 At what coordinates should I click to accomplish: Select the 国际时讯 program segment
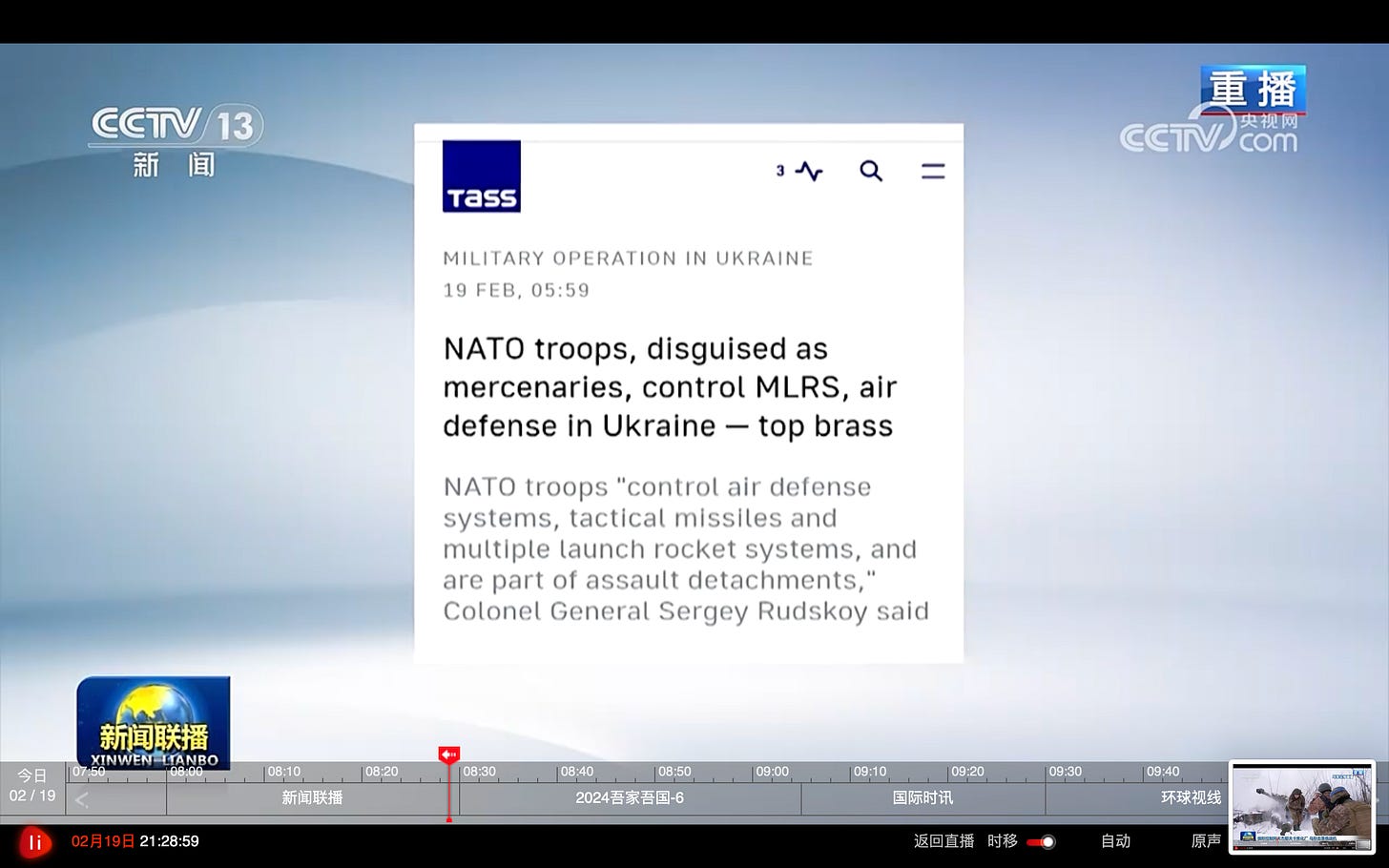[x=923, y=798]
